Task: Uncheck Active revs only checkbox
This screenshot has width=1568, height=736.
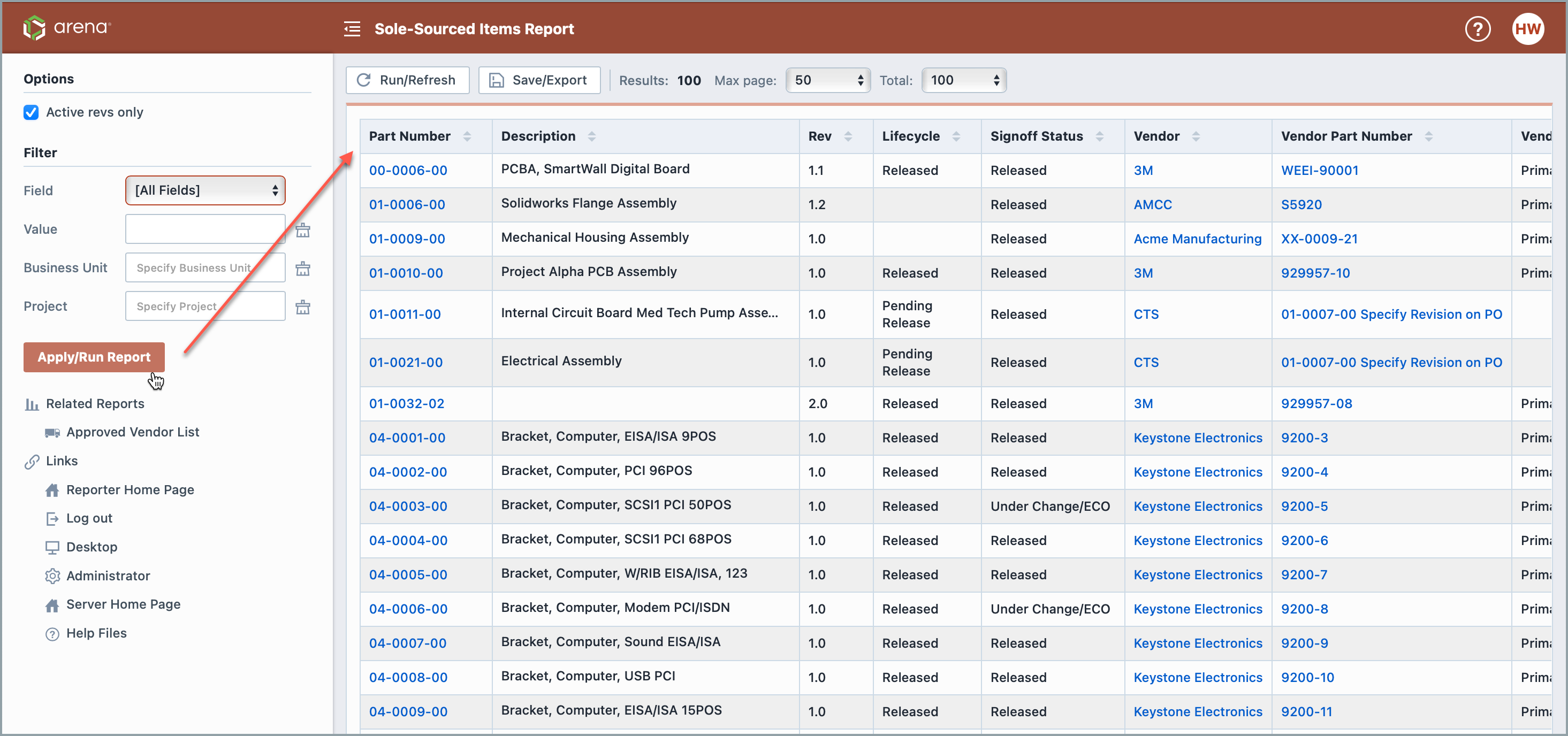Action: pyautogui.click(x=31, y=112)
